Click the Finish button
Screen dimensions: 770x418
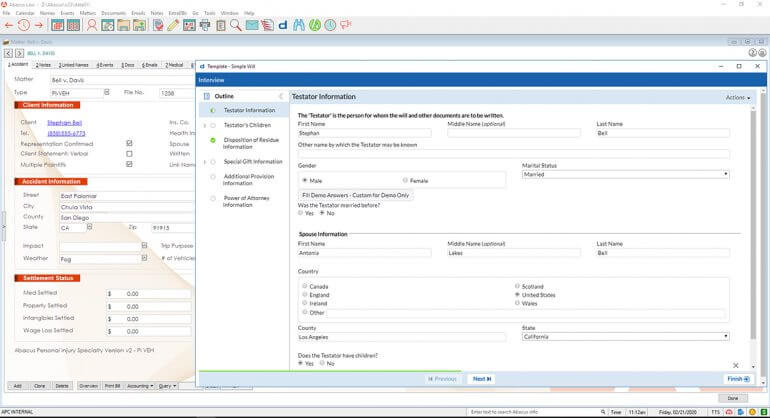[x=738, y=379]
